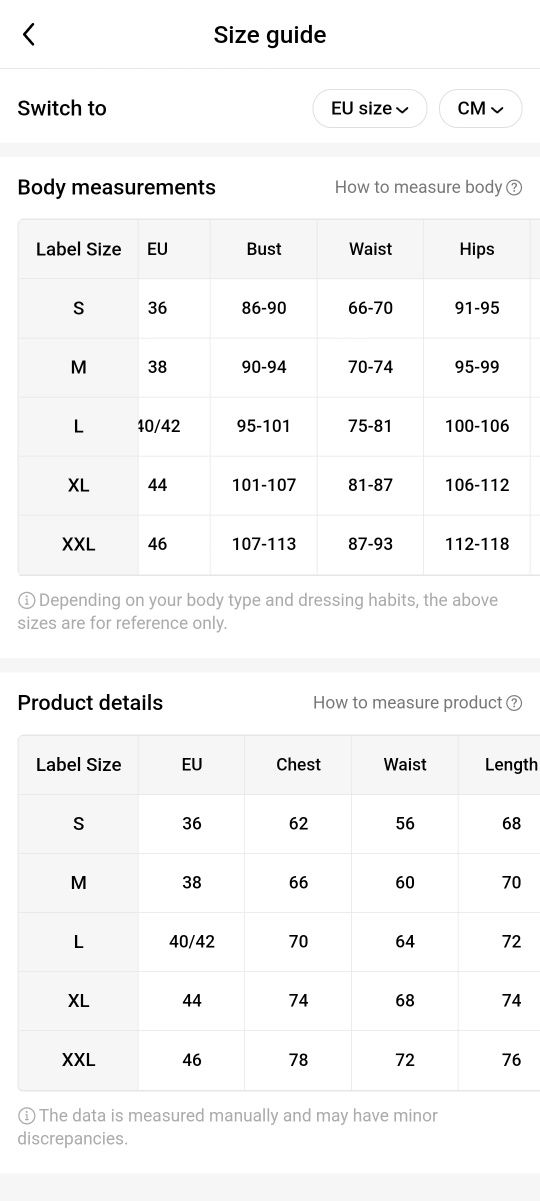540x1201 pixels.
Task: Tap the info icon beside the body type disclaimer
Action: tap(26, 601)
